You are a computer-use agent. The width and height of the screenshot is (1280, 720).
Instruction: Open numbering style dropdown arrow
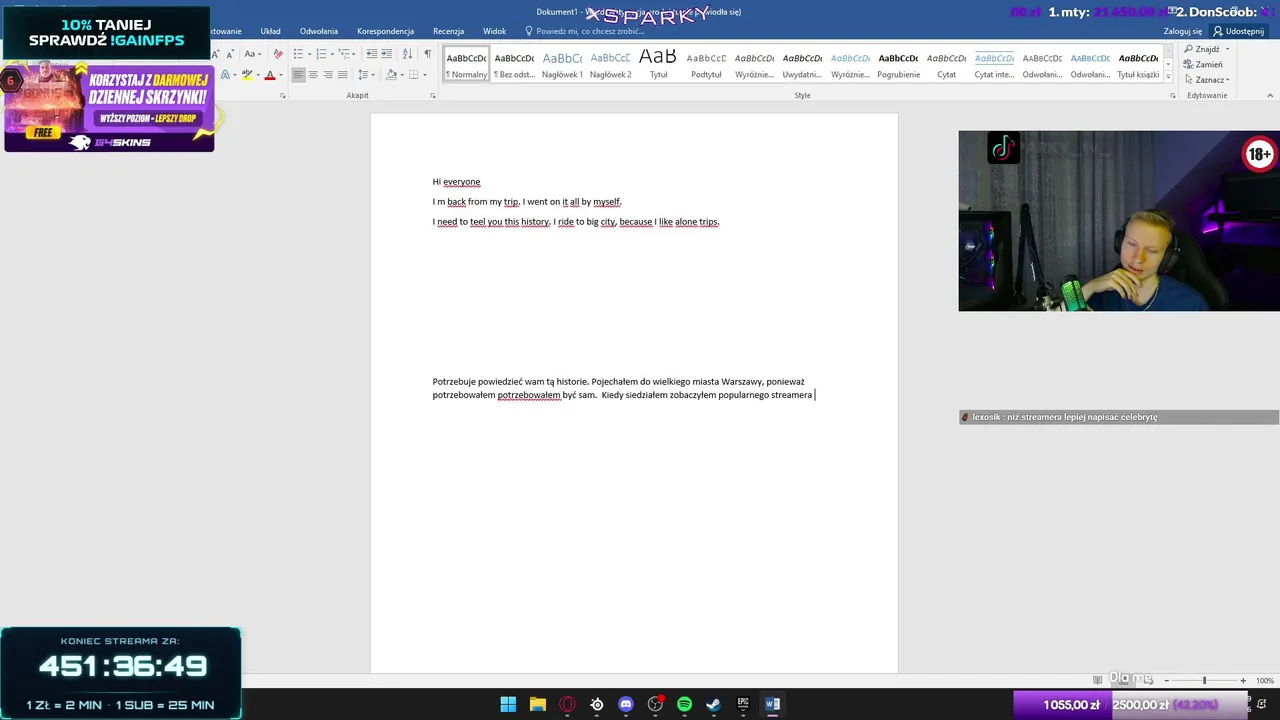click(332, 54)
